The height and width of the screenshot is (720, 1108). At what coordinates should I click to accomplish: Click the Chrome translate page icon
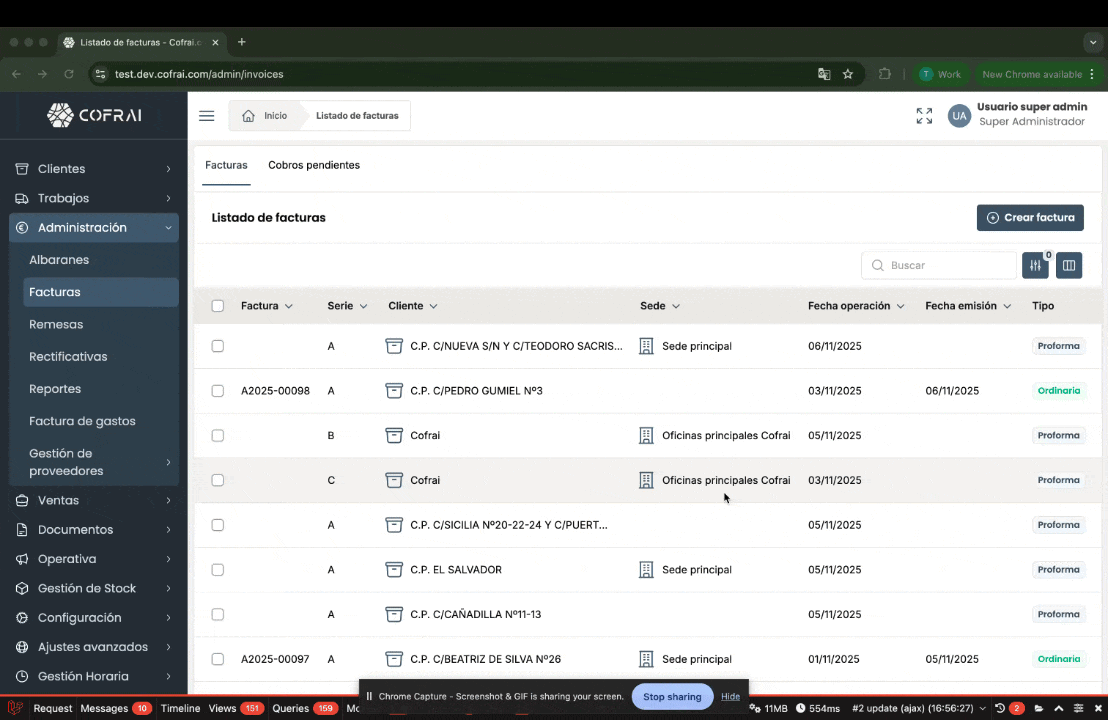(x=824, y=74)
